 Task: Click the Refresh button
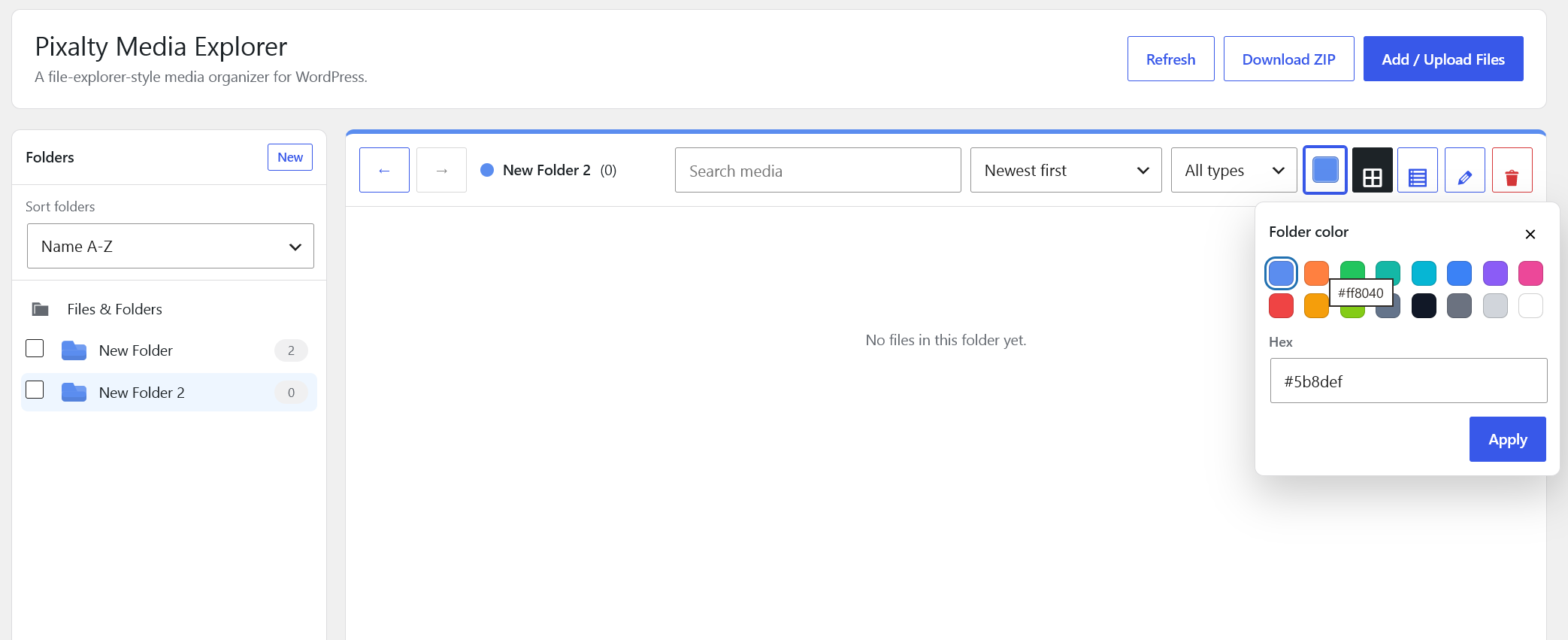(1170, 59)
